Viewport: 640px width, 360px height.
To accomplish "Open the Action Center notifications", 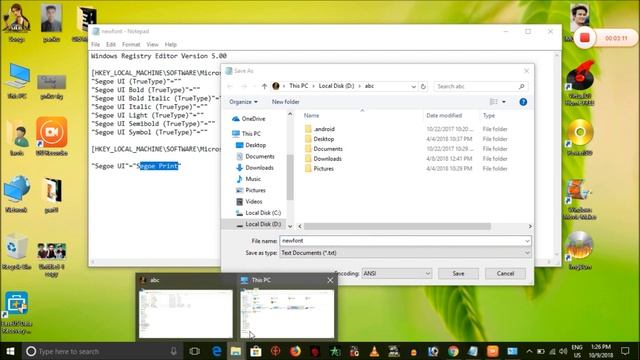I will coord(625,351).
